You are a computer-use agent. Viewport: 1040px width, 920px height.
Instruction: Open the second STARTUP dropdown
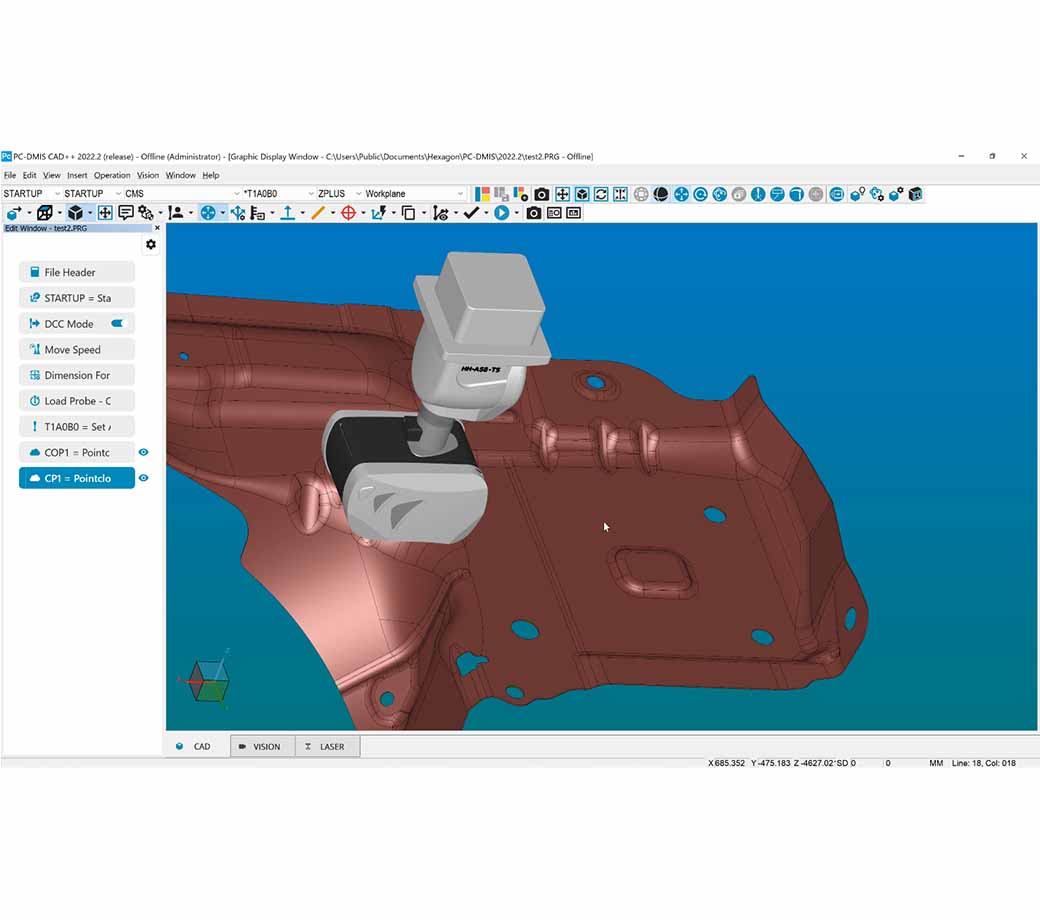click(92, 194)
